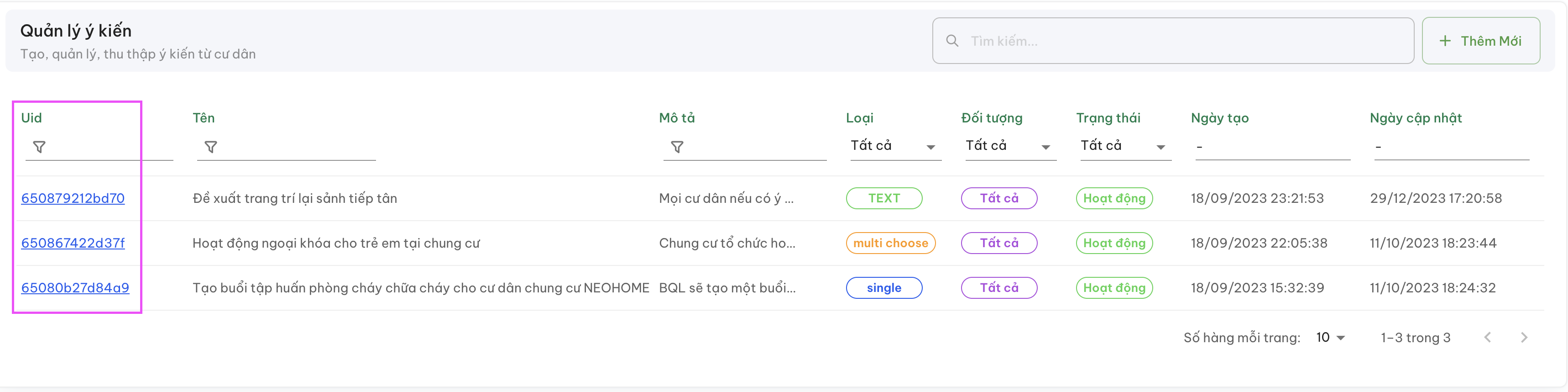Screen dimensions: 1568x392
Task: Click the Tên filter input field
Action: [286, 147]
